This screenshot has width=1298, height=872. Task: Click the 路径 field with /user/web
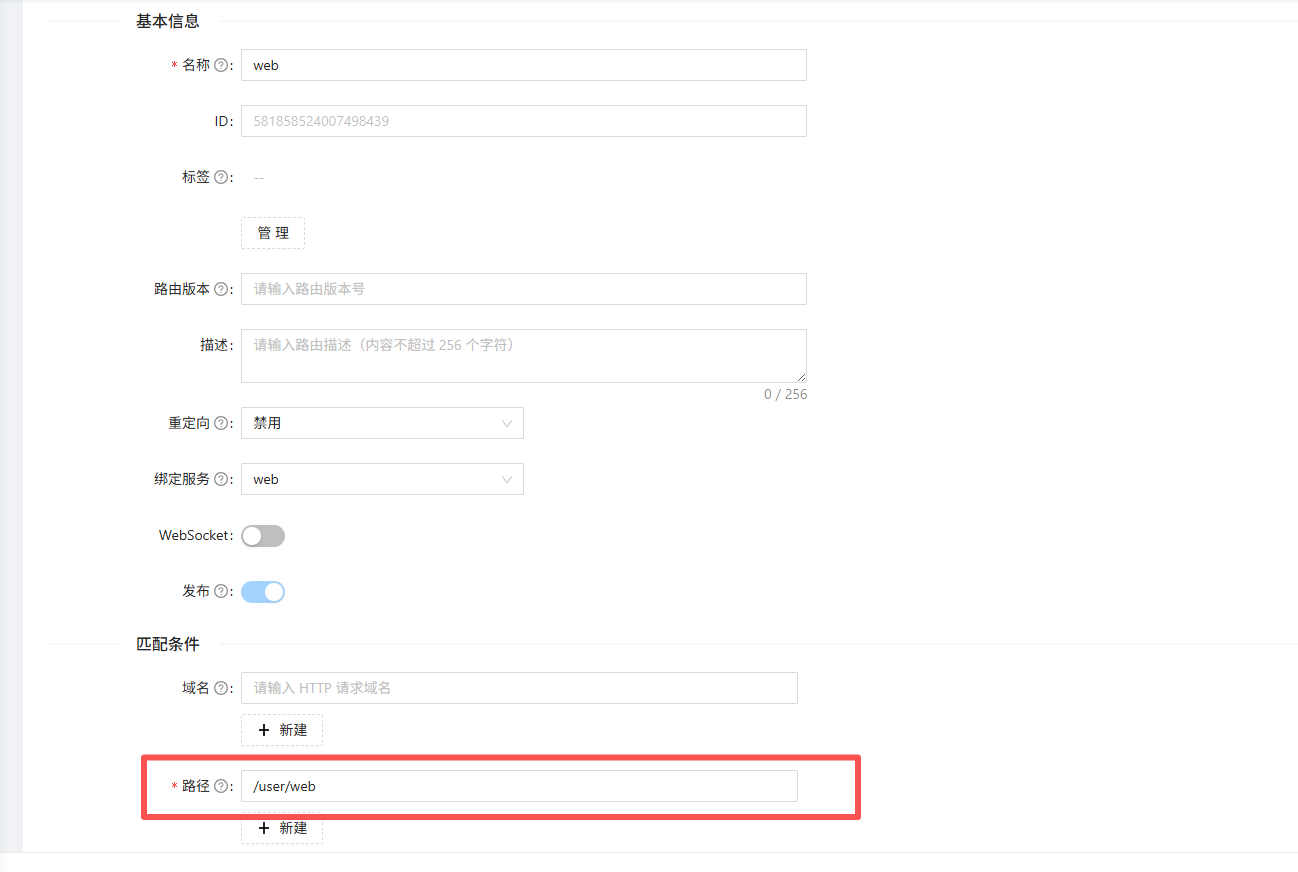click(x=519, y=786)
